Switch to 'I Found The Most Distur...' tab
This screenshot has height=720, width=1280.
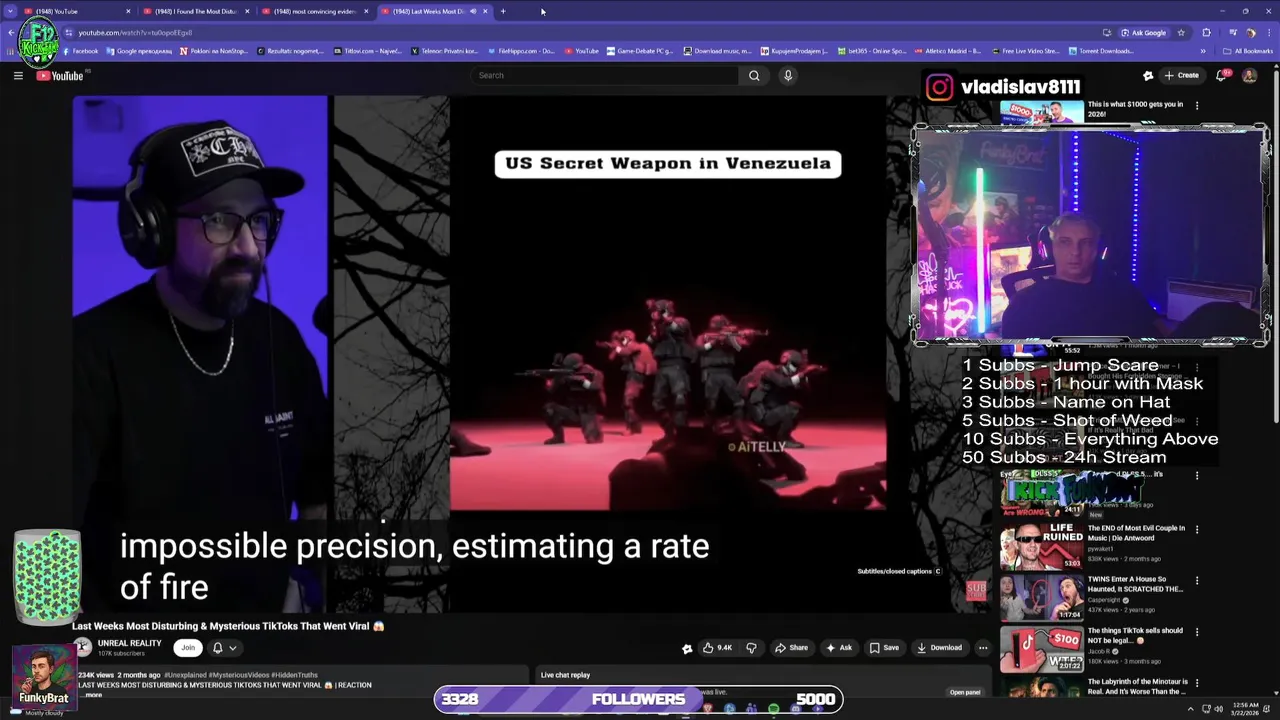coord(195,11)
